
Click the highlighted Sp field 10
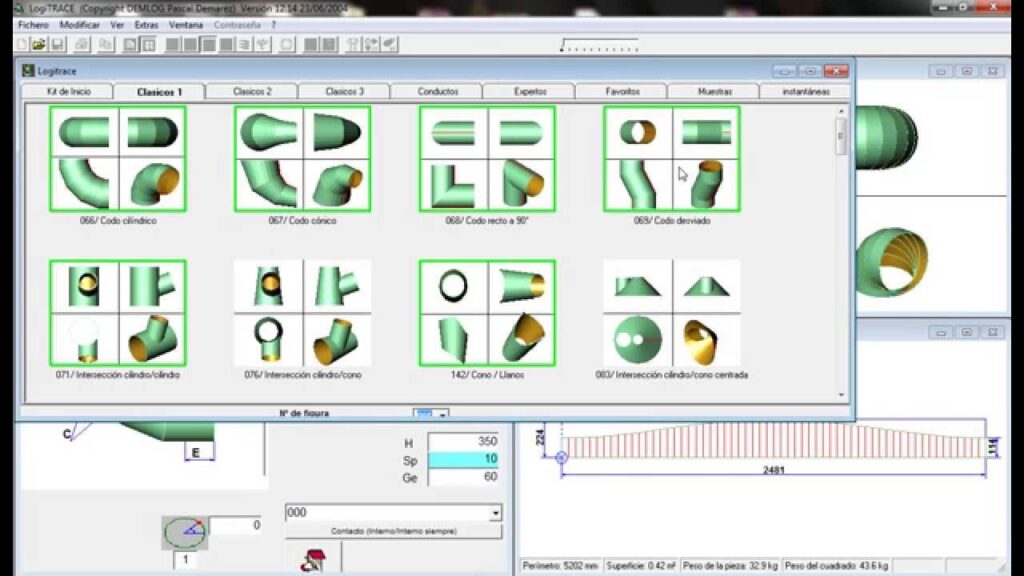pyautogui.click(x=464, y=459)
